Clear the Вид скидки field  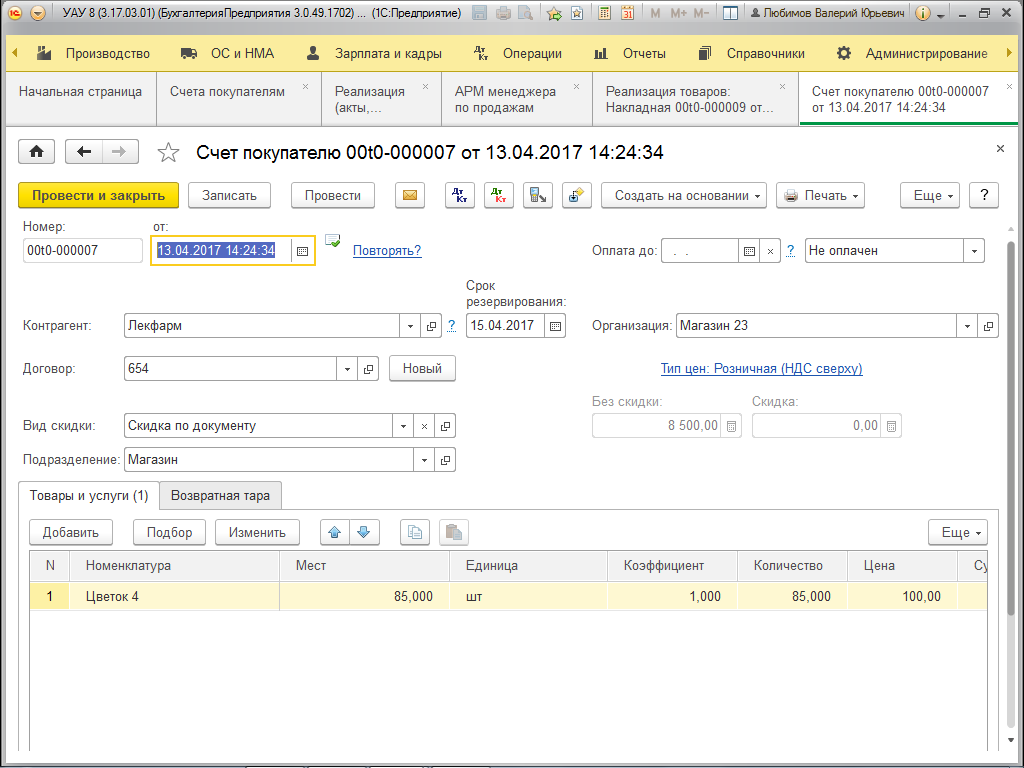(424, 426)
